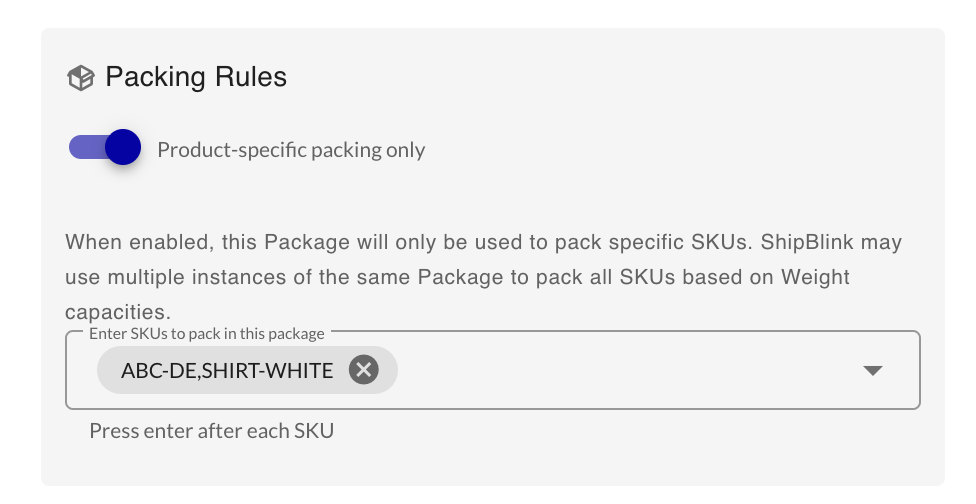
Task: Select the ABC-DE,SHIRT-WHITE SKU chip
Action: pos(227,371)
